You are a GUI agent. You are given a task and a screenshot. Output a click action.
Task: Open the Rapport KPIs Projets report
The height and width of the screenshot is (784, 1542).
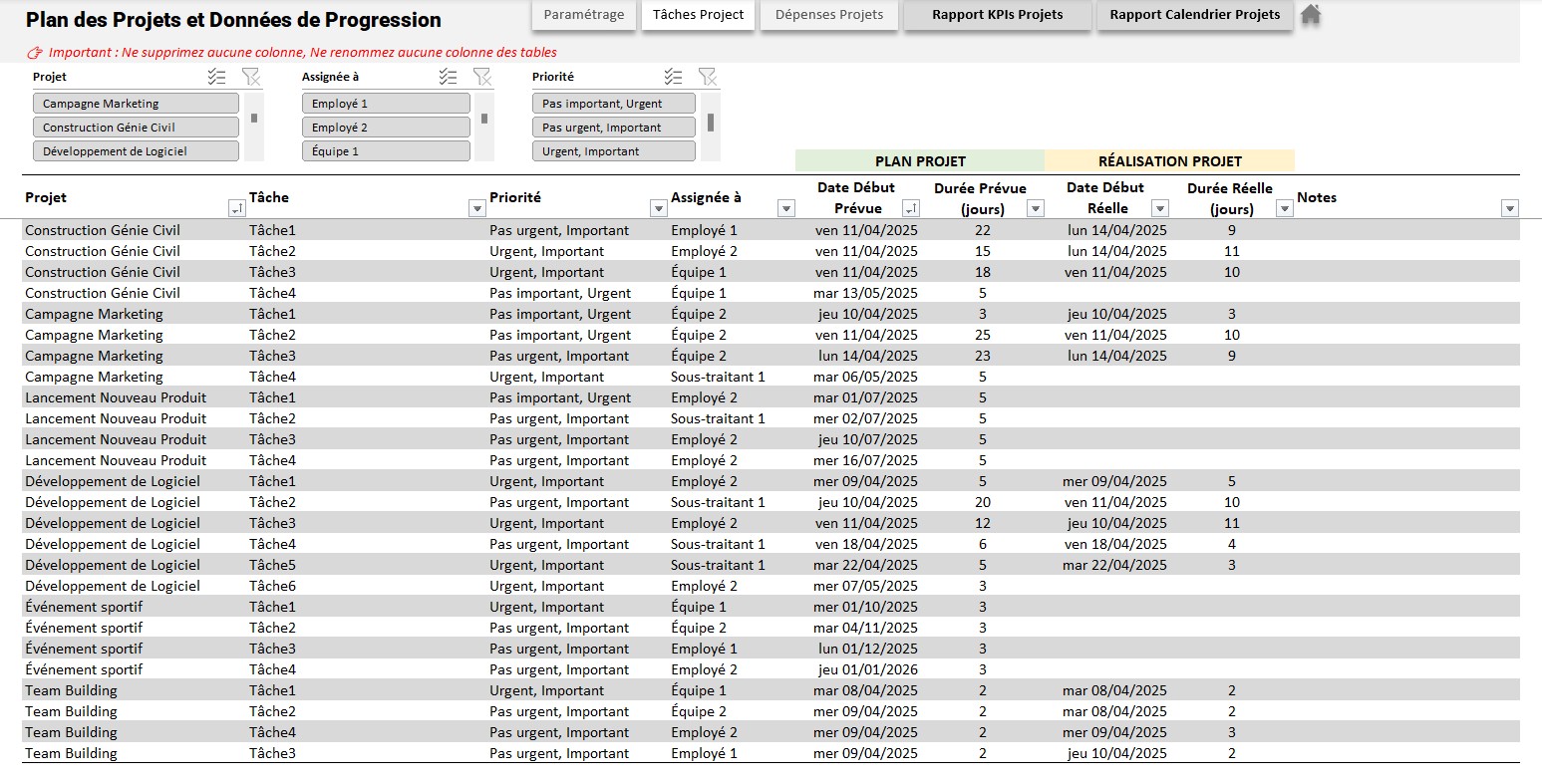[x=997, y=15]
